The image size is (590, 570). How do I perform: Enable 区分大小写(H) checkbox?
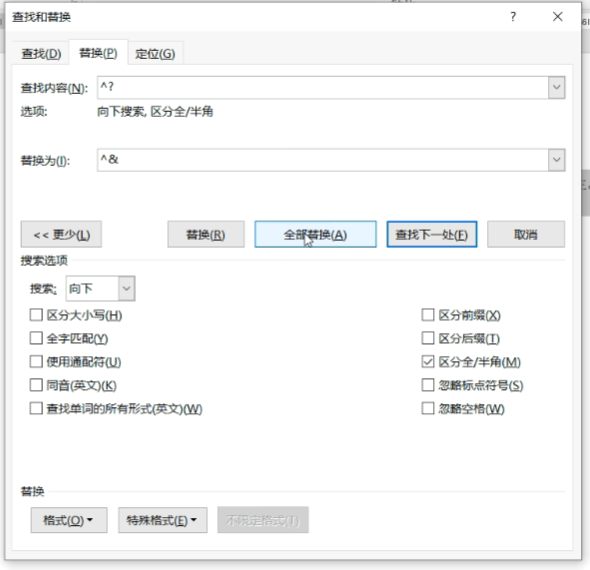(36, 315)
